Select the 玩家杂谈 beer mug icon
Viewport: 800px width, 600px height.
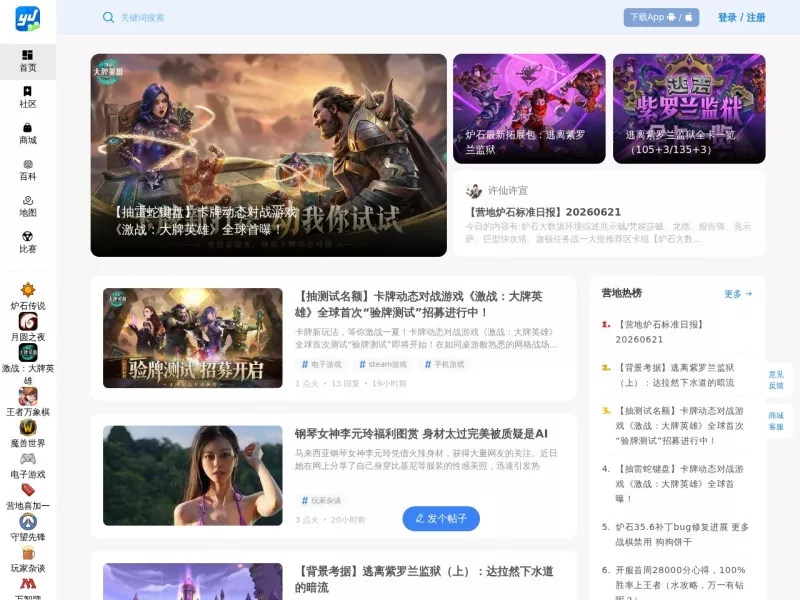point(28,553)
